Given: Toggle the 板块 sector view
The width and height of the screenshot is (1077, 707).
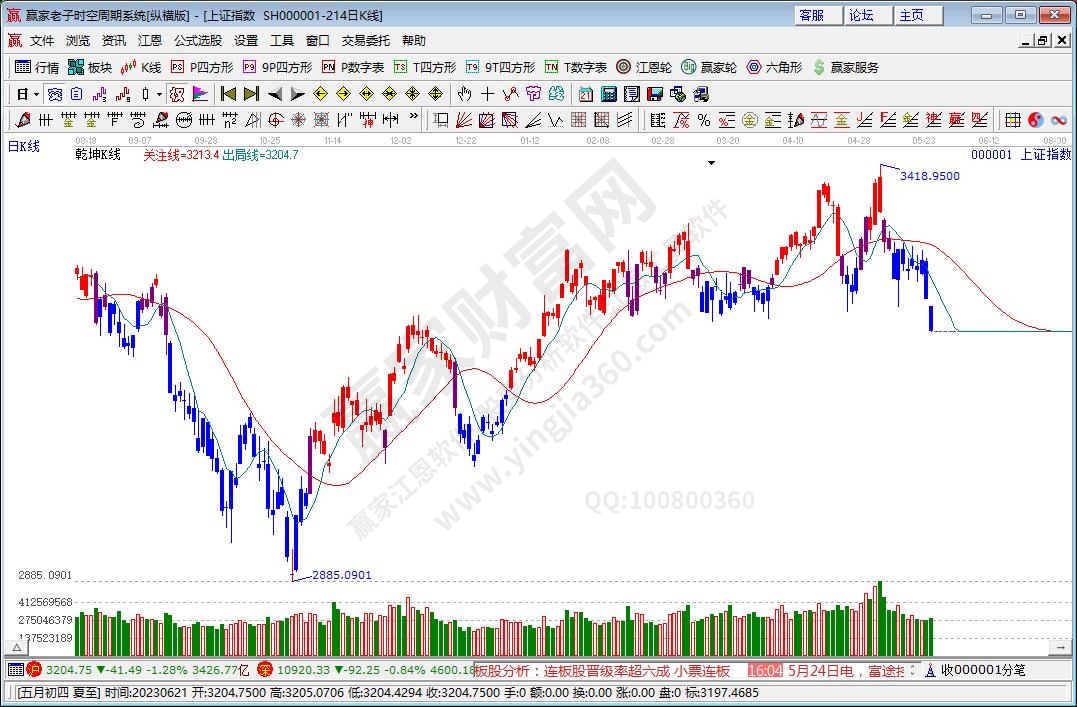Looking at the screenshot, I should [90, 67].
